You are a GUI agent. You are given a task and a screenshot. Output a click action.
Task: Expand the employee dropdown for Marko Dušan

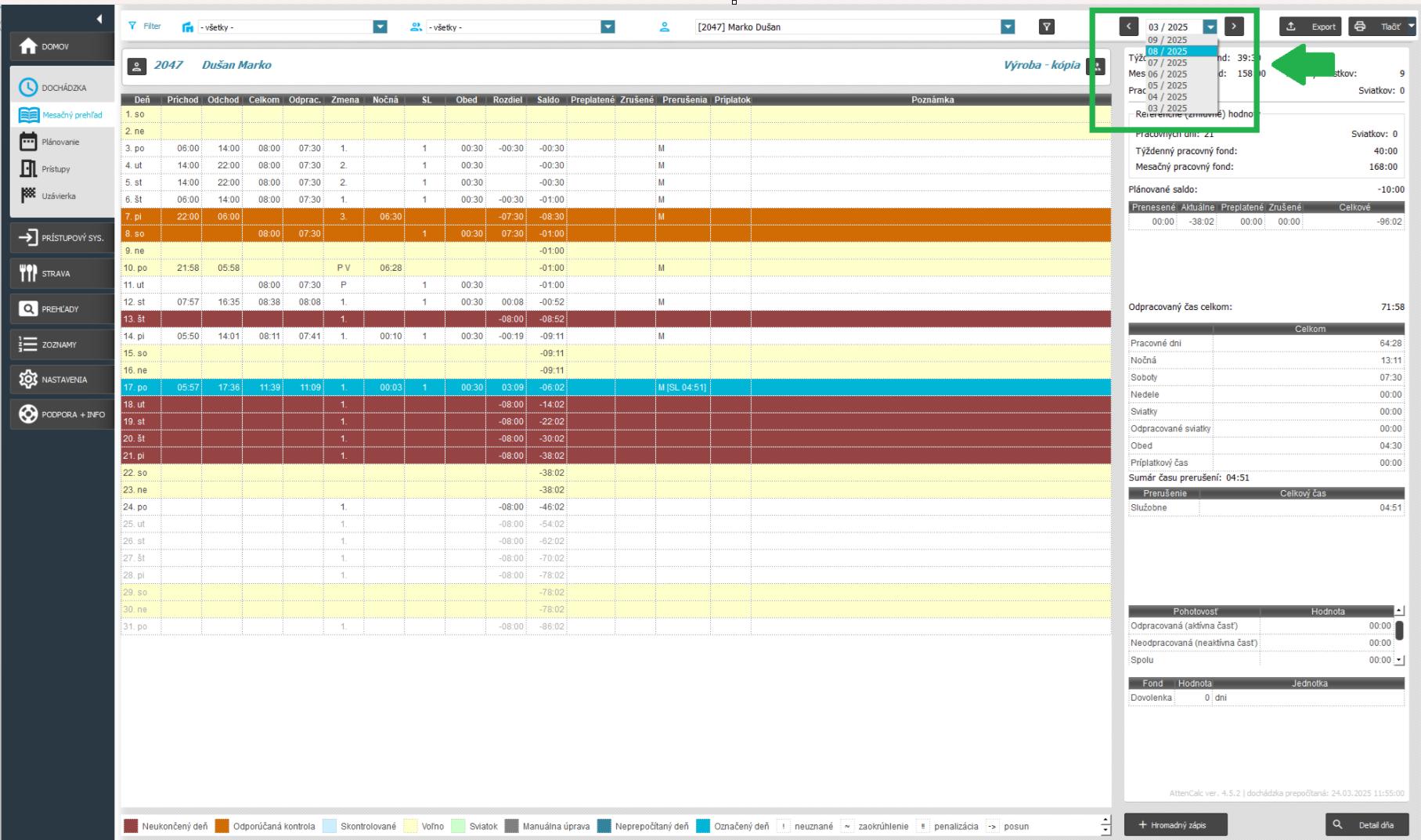1008,27
